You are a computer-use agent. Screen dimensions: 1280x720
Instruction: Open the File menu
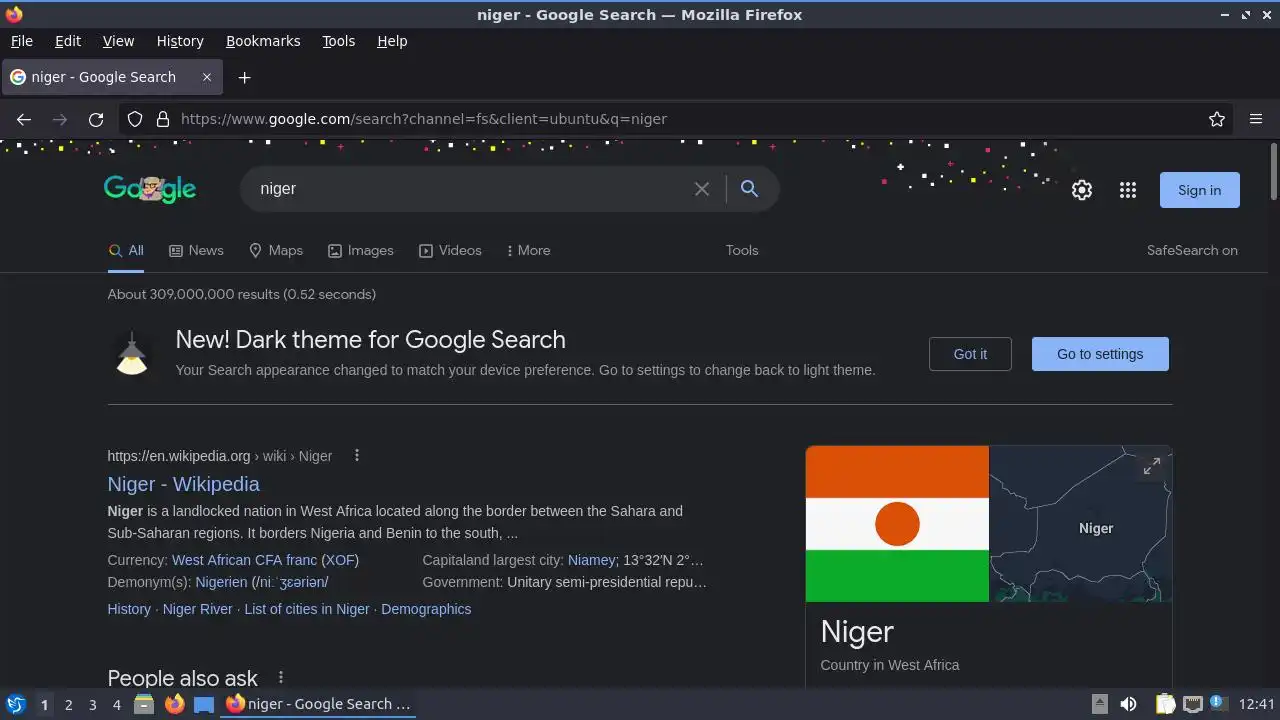[22, 41]
